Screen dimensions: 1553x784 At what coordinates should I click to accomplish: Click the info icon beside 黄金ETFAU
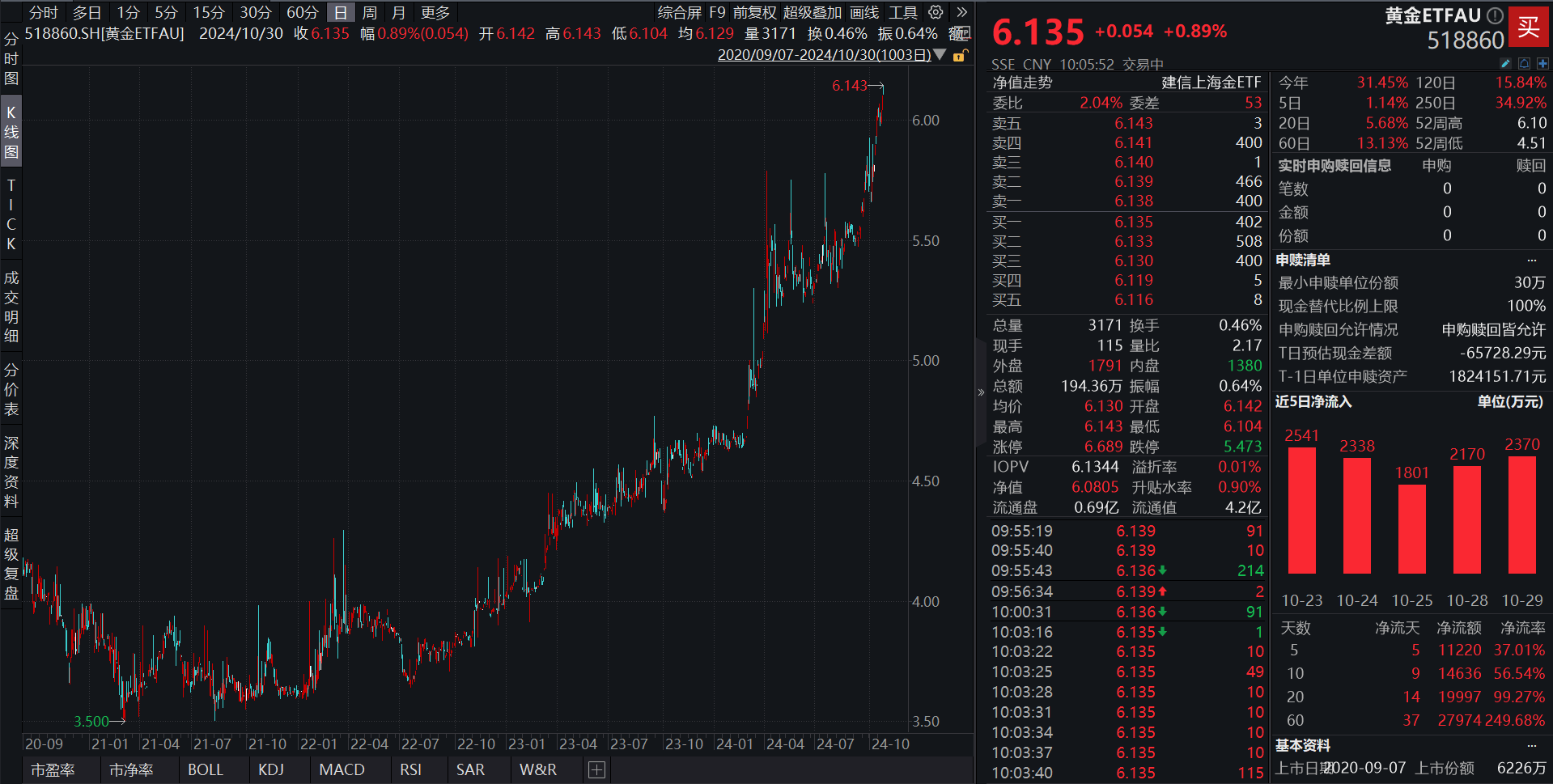pos(1495,15)
